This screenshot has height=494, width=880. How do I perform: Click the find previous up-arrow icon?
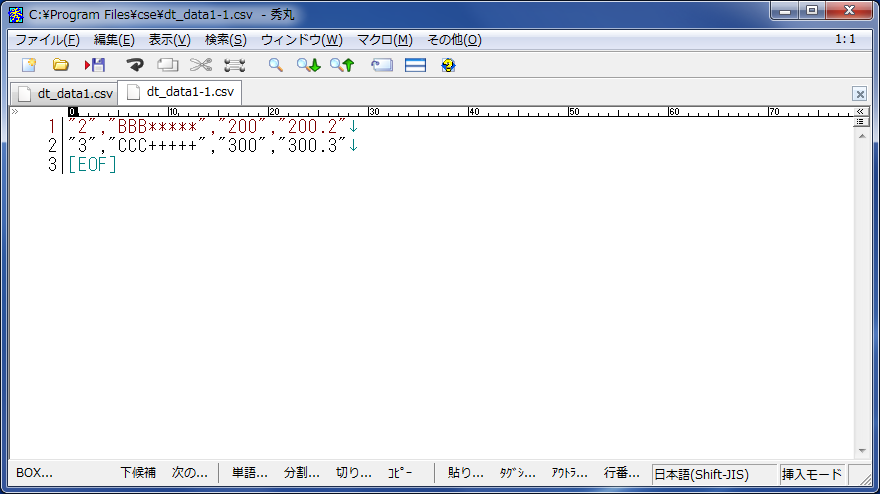click(x=342, y=65)
